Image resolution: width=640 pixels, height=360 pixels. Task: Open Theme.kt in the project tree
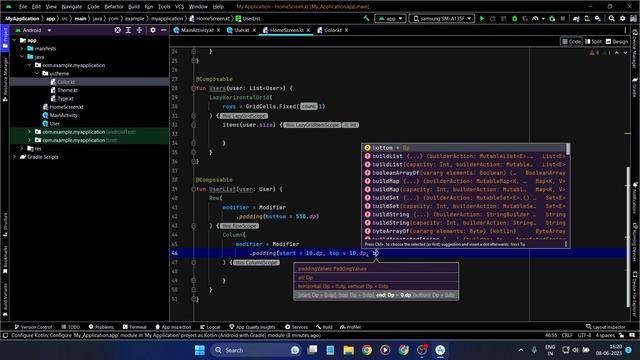67,90
